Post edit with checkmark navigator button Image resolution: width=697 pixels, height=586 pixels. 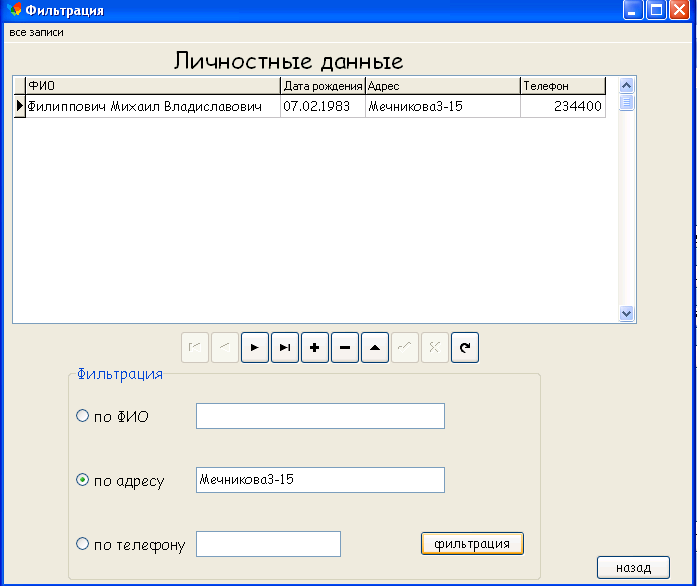[405, 347]
